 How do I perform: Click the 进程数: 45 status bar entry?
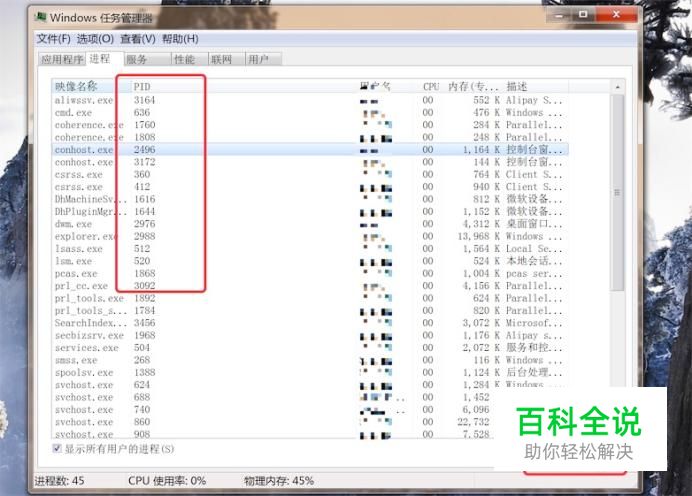click(60, 481)
